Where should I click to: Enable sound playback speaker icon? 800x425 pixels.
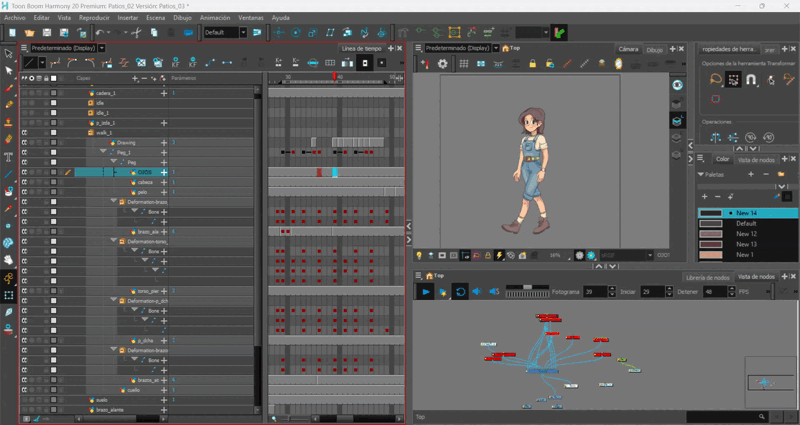(477, 291)
